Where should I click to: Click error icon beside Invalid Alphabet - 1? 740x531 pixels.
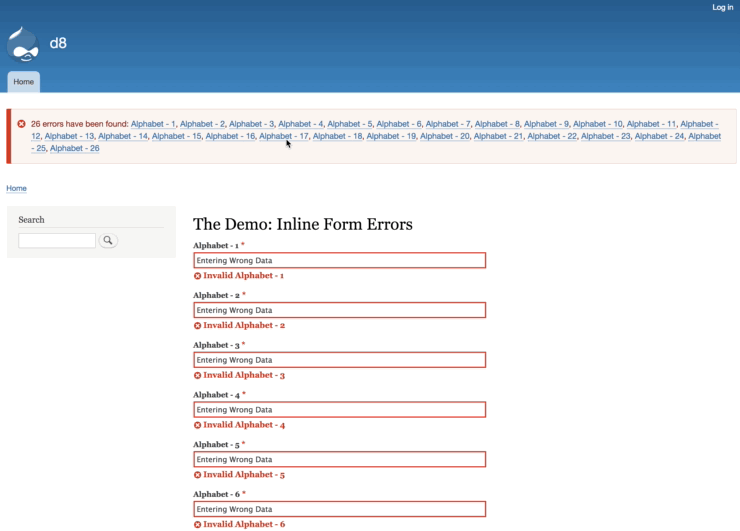pyautogui.click(x=197, y=276)
